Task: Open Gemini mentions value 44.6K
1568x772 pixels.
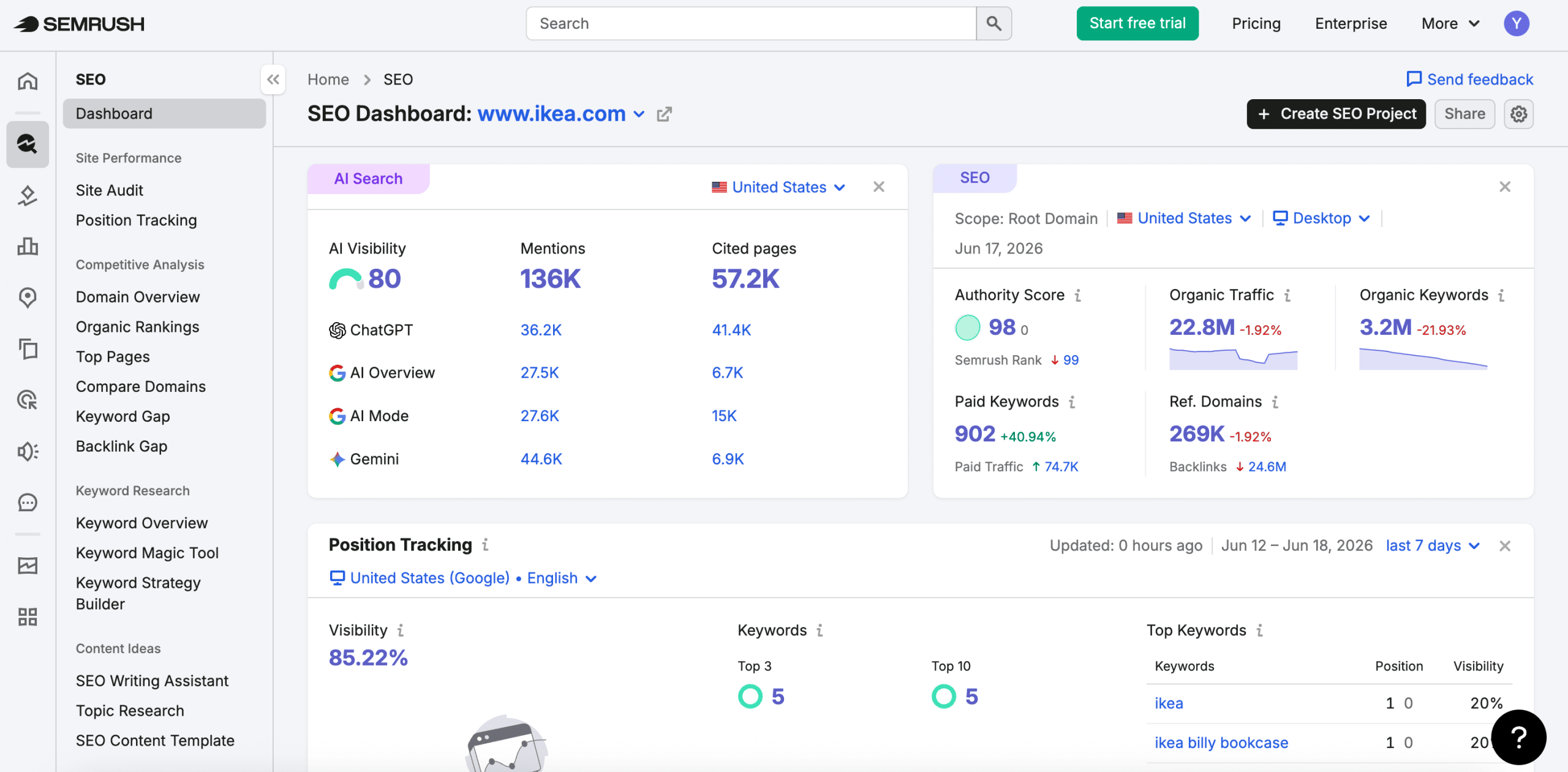Action: pos(541,459)
